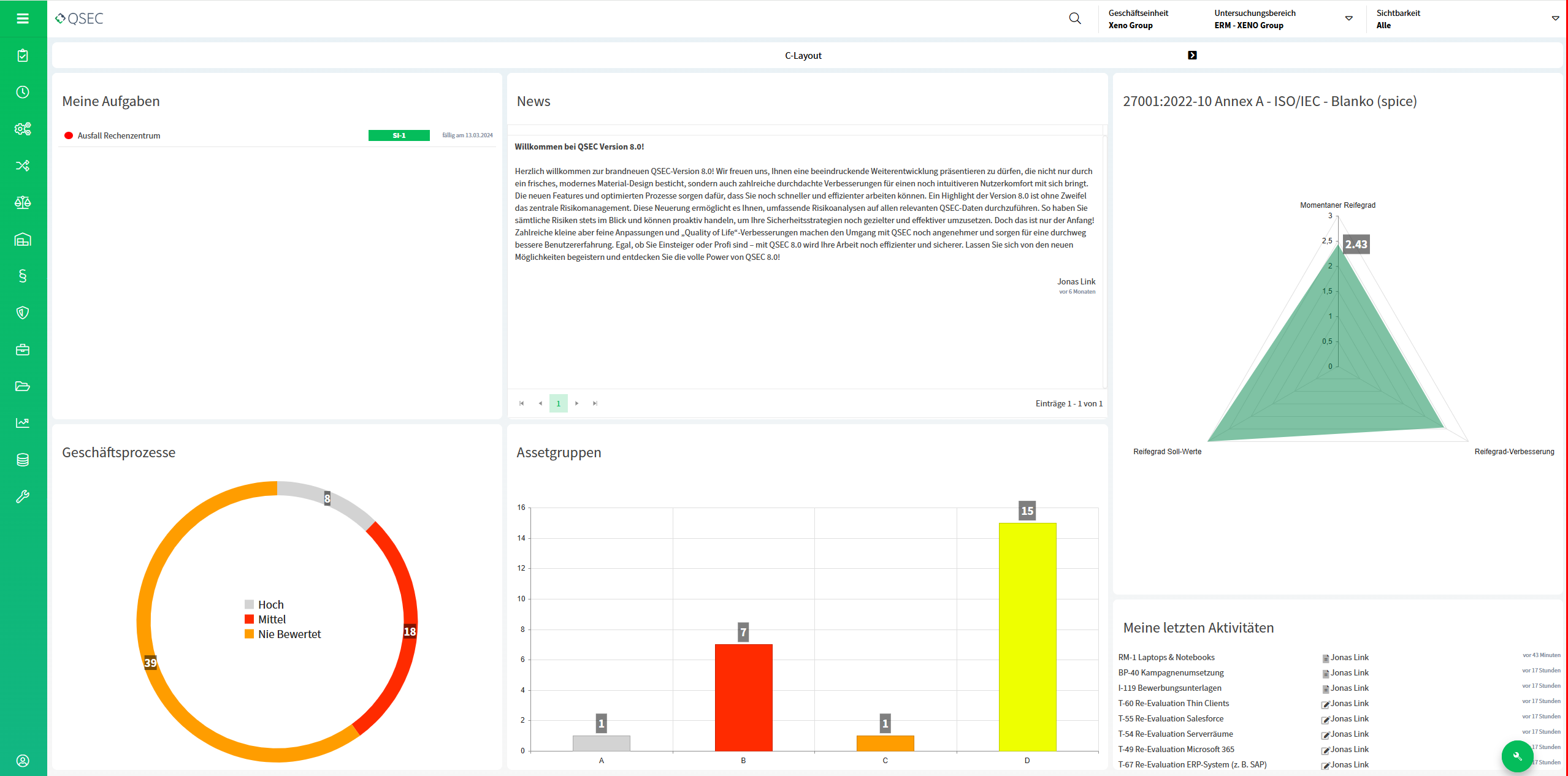Open the clock sidebar icon
1568x776 pixels.
(23, 92)
